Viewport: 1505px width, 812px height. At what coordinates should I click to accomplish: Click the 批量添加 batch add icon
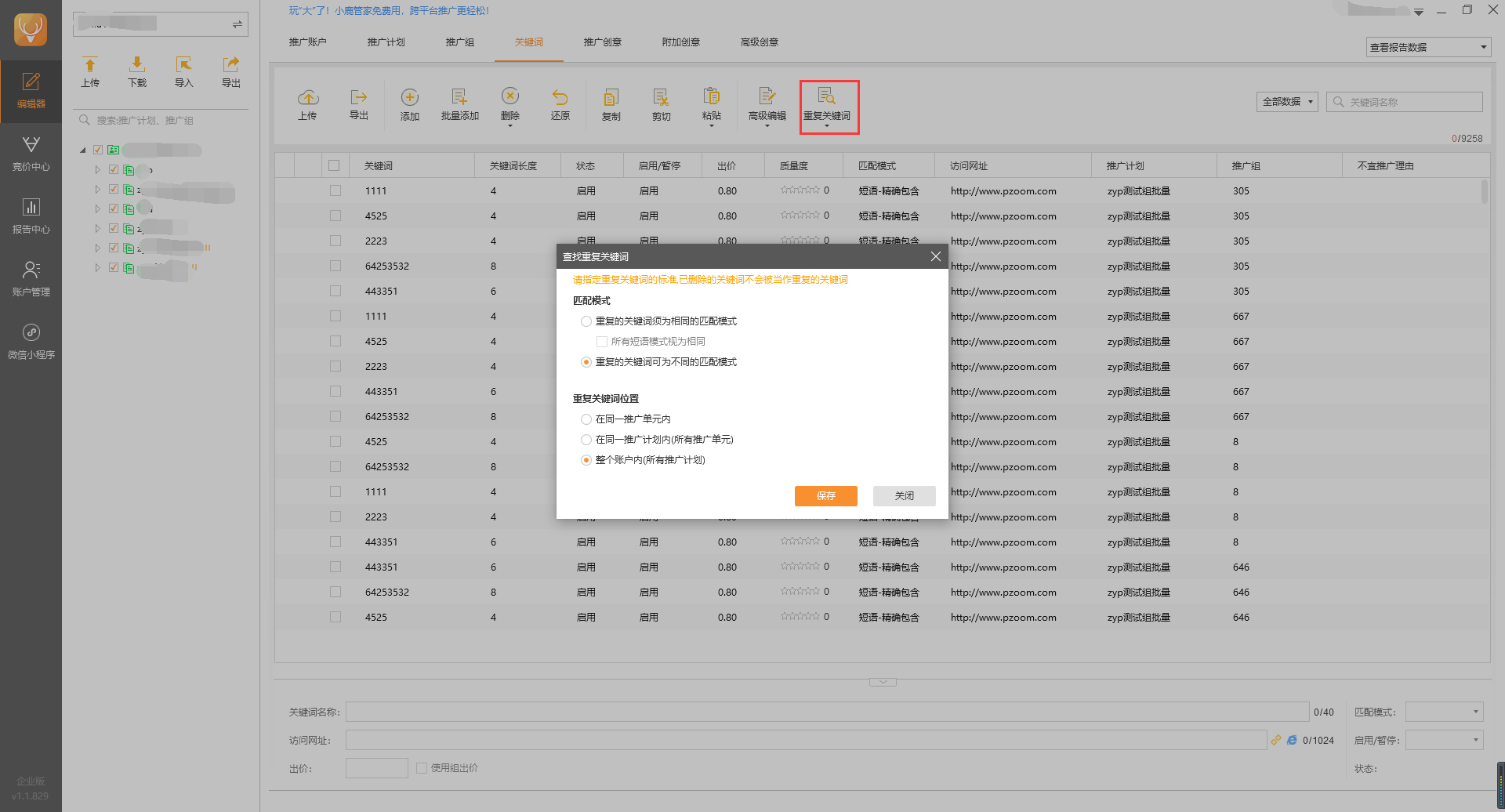pos(459,105)
